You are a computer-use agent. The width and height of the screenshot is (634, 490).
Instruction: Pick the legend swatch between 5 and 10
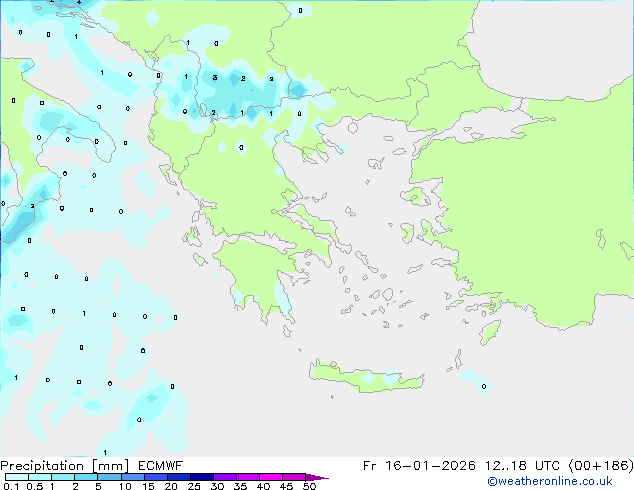coord(109,477)
